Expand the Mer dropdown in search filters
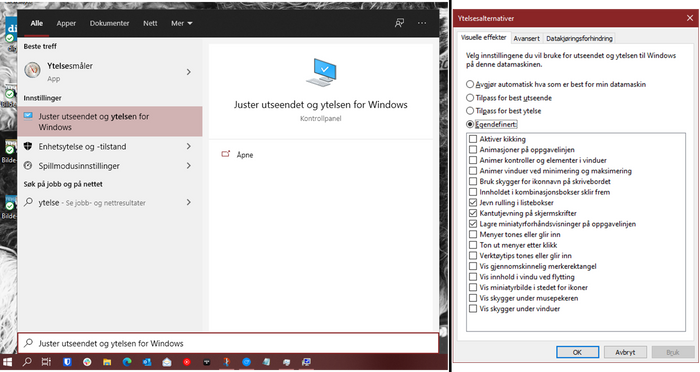Screen dimensions: 700x372 [x=181, y=23]
